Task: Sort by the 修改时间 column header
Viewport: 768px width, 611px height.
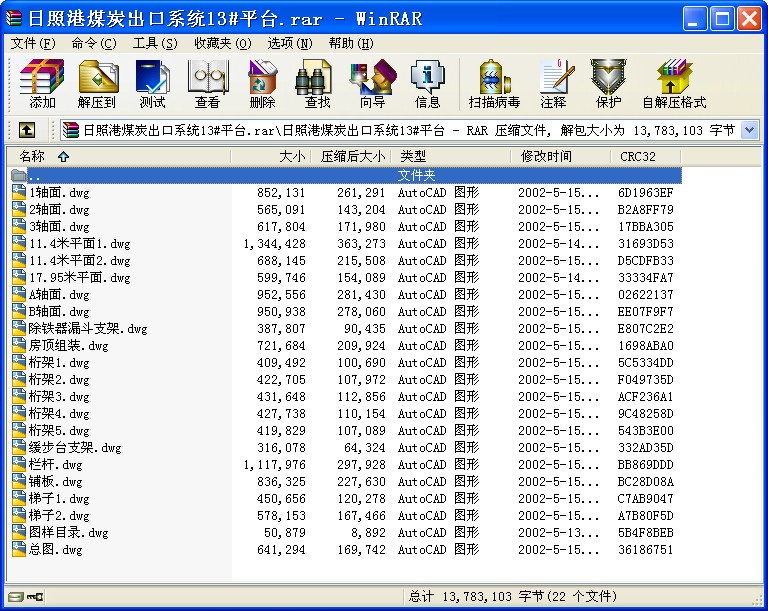Action: (561, 156)
